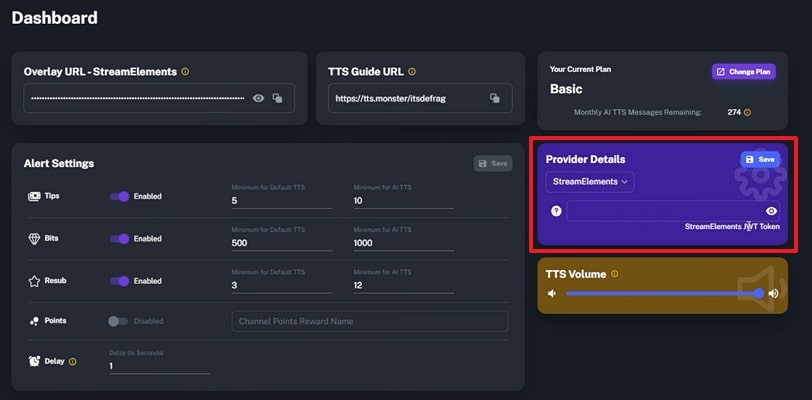
Task: Click the TTS Guide URL info icon
Action: click(412, 72)
